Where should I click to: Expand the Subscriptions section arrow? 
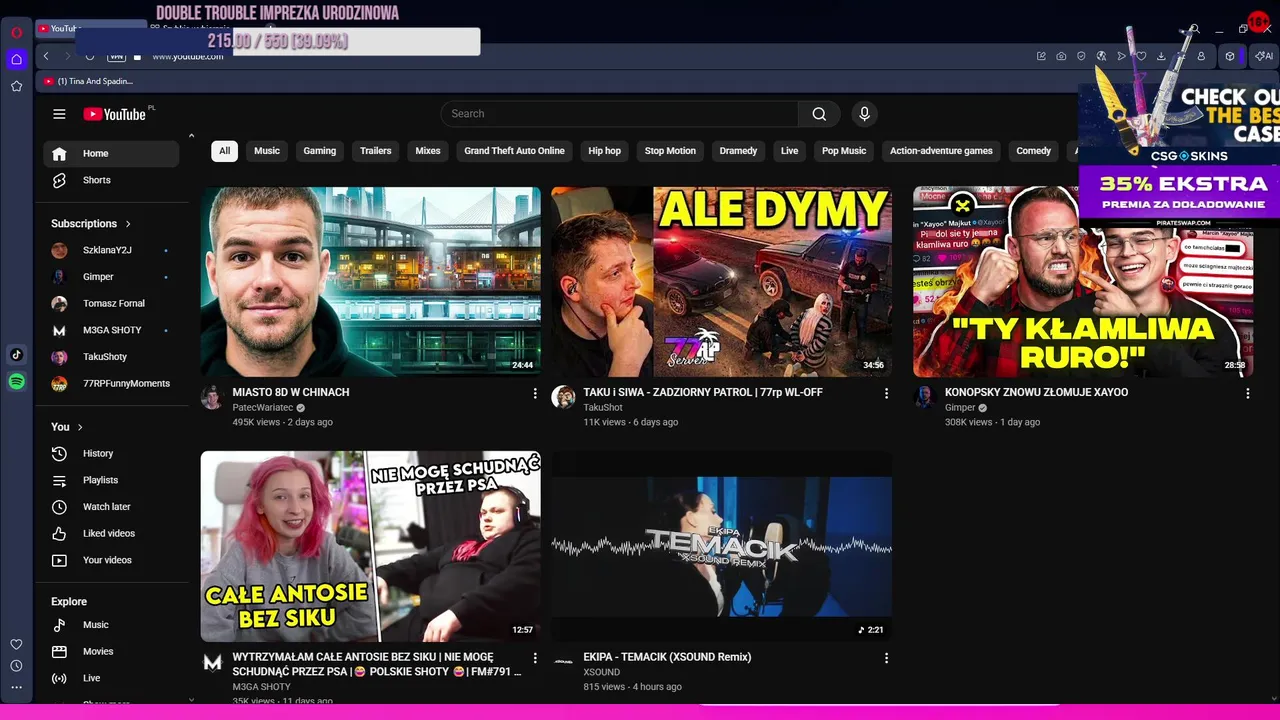point(128,224)
